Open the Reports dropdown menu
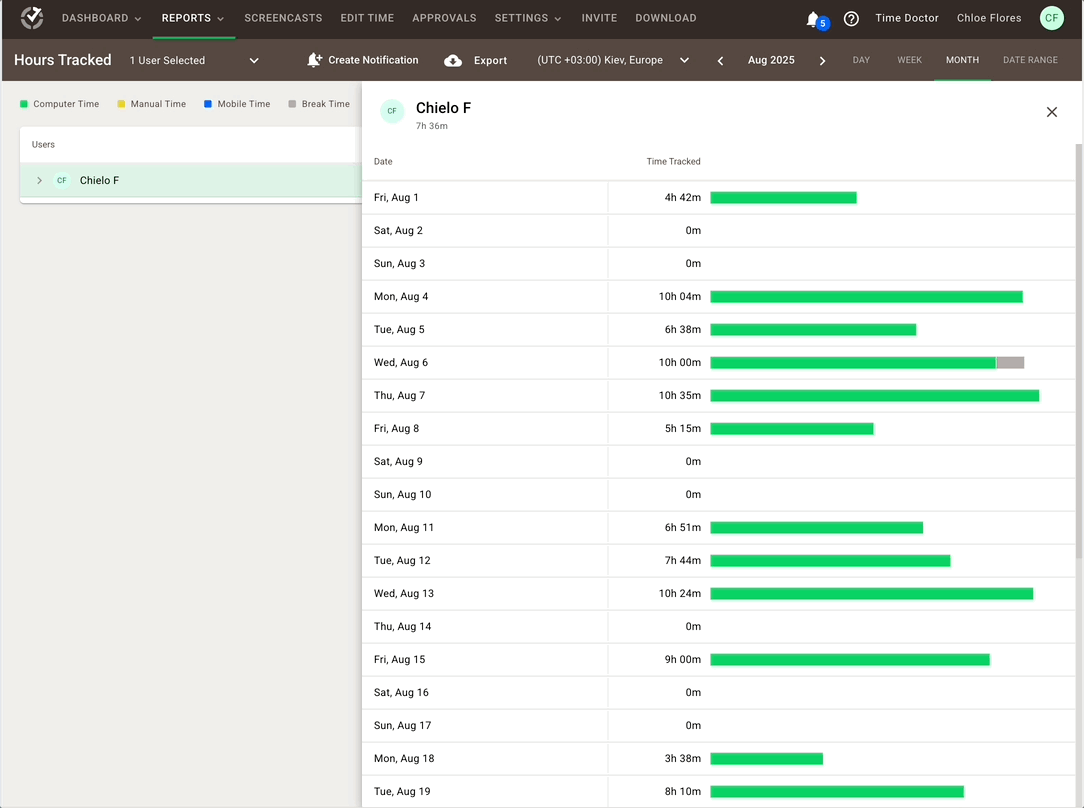 (193, 19)
